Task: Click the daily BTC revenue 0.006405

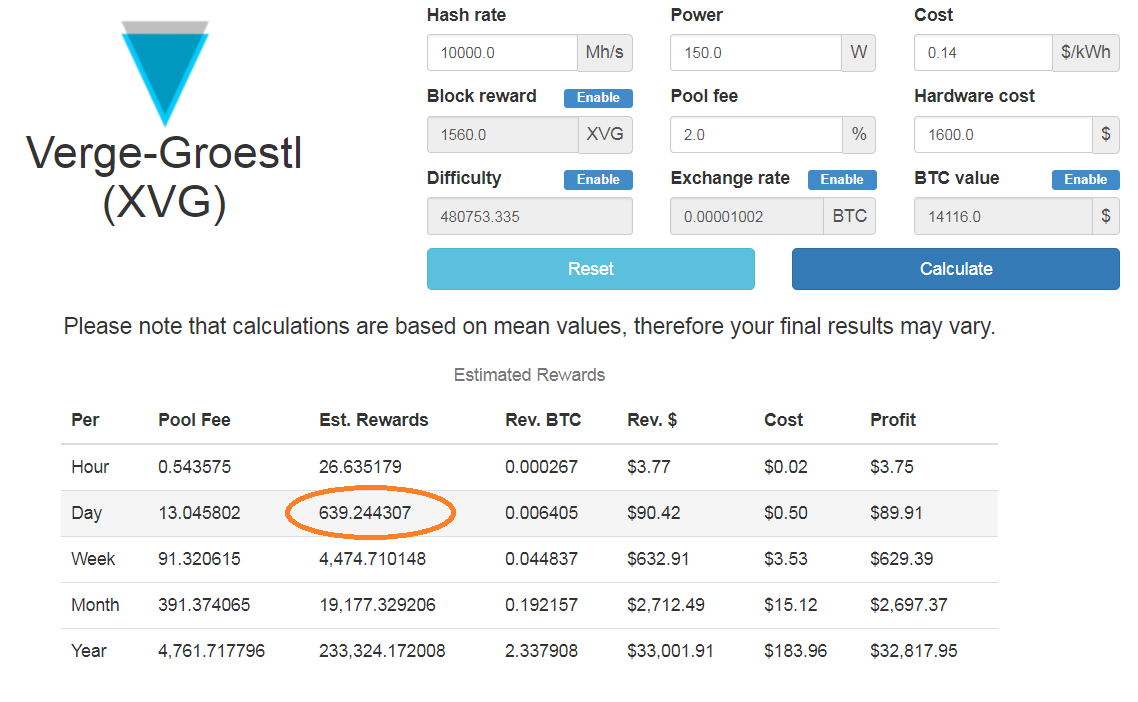Action: coord(541,513)
